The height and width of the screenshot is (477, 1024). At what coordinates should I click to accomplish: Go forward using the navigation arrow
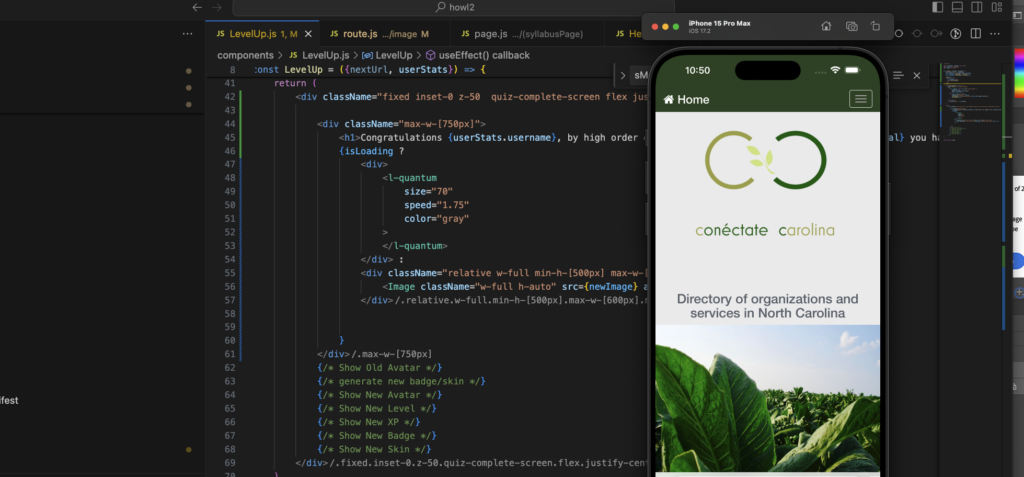(x=217, y=7)
